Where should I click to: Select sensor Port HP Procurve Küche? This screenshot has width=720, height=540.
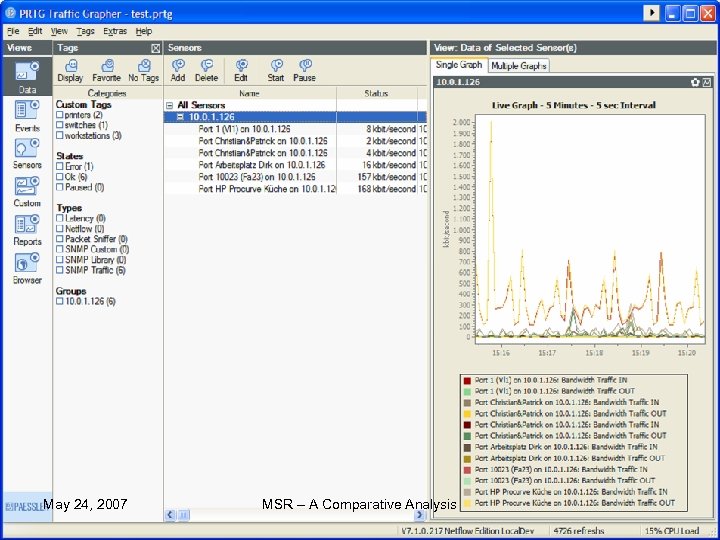(267, 189)
